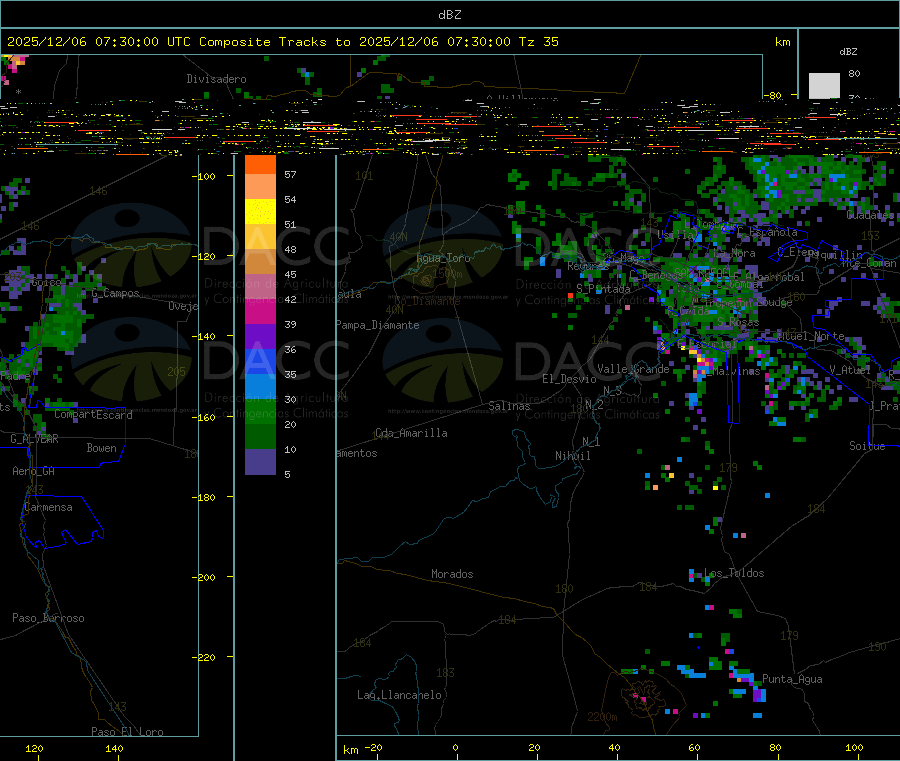This screenshot has width=900, height=761.
Task: Pick the gold swatch between 51 and 48
Action: coord(261,236)
